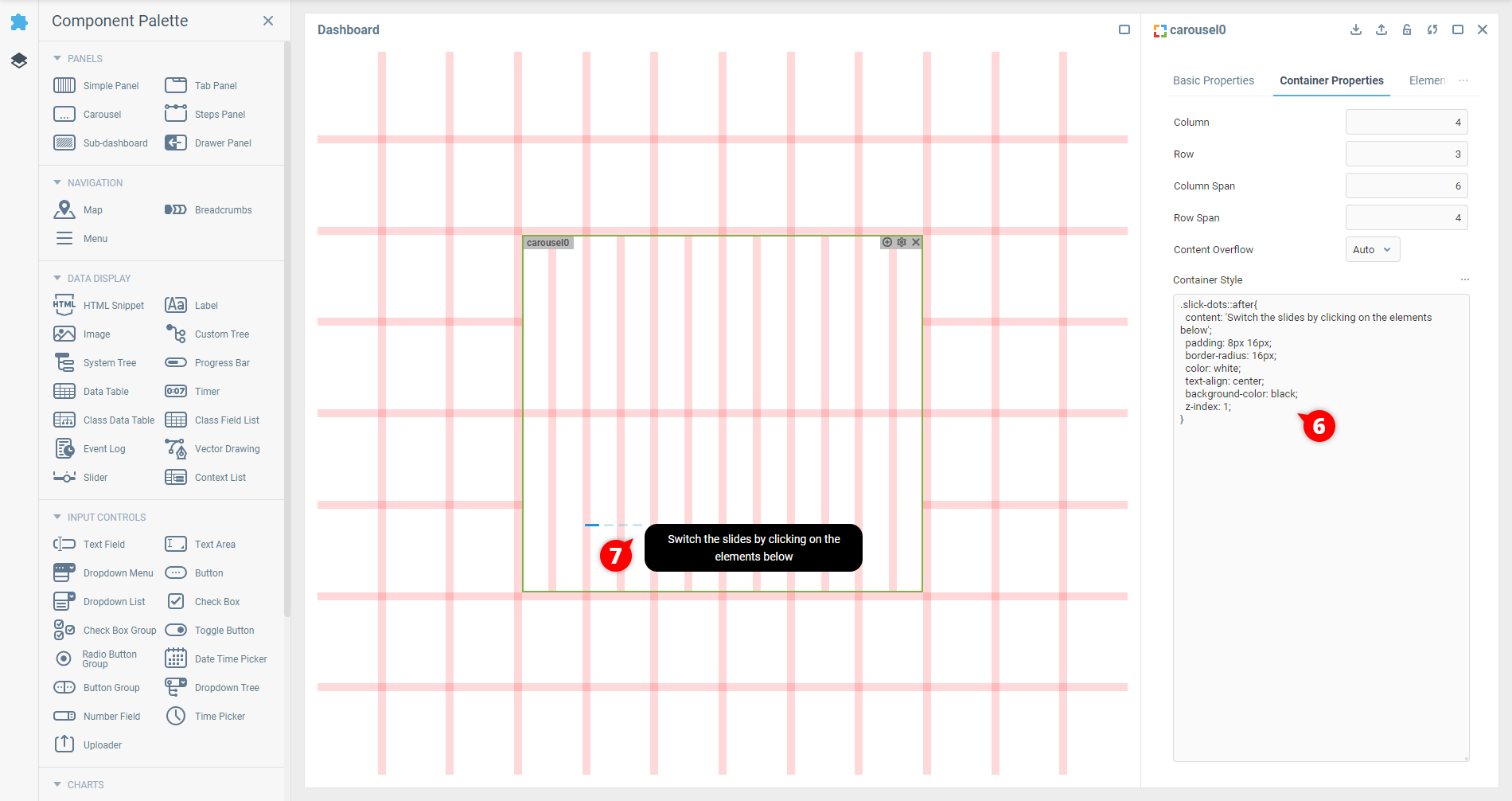Pick the Vector Drawing component icon
1512x801 pixels.
[x=176, y=449]
